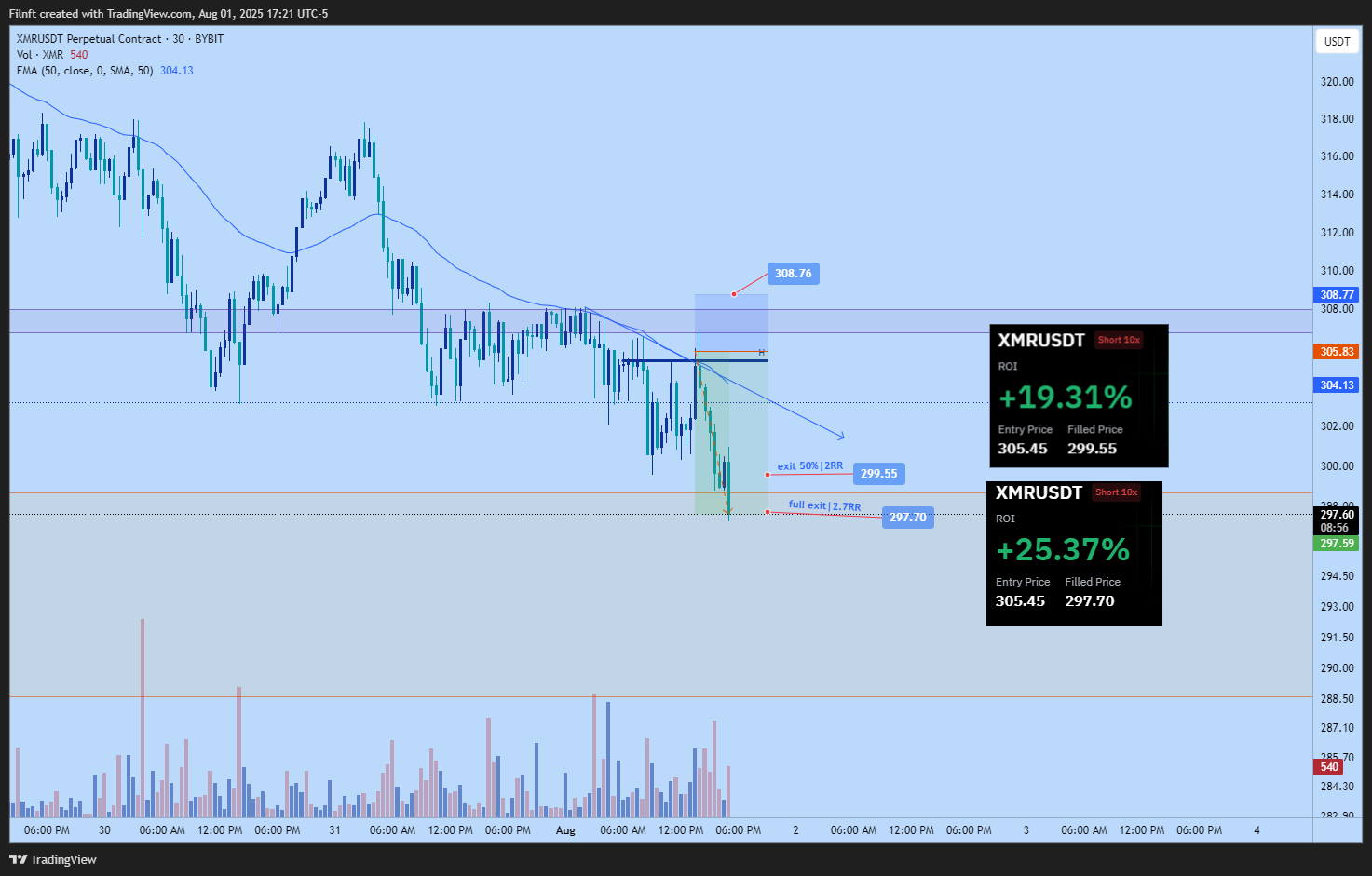Click the +19.31% ROI value
The image size is (1372, 876).
click(1066, 398)
